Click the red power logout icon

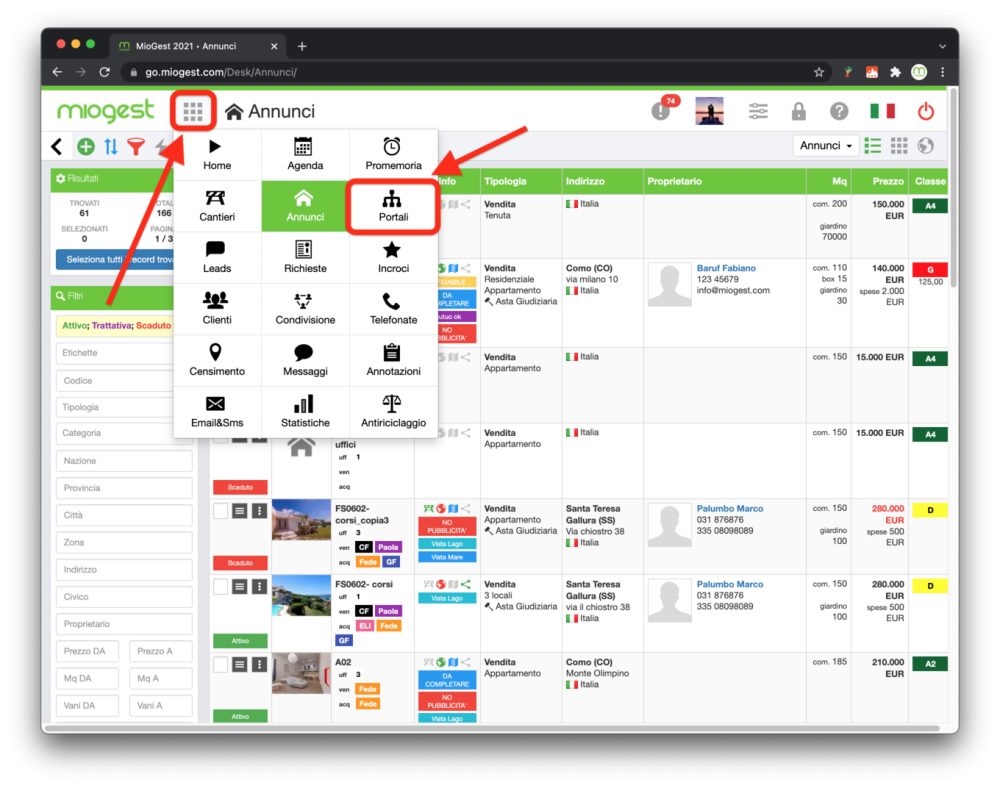tap(926, 112)
